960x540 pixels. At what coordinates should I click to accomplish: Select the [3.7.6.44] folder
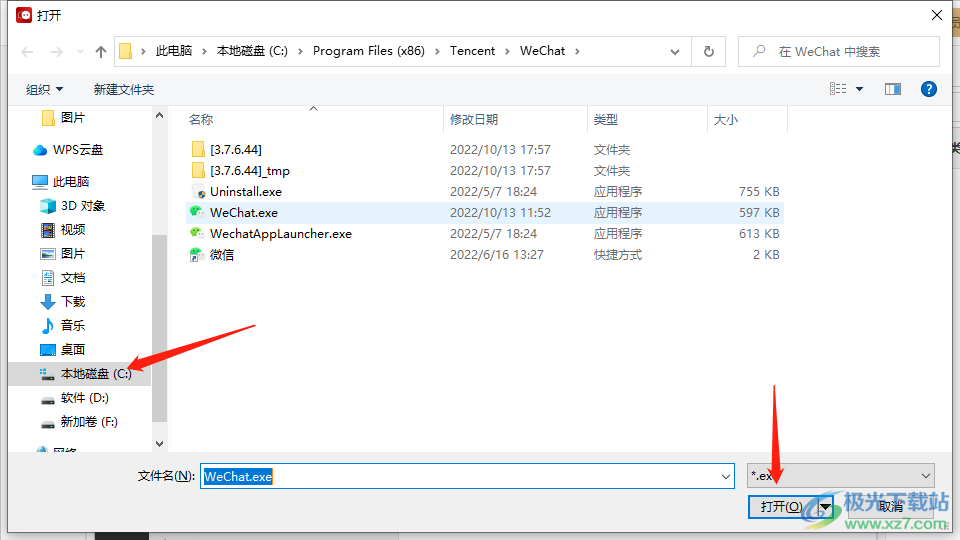point(236,149)
